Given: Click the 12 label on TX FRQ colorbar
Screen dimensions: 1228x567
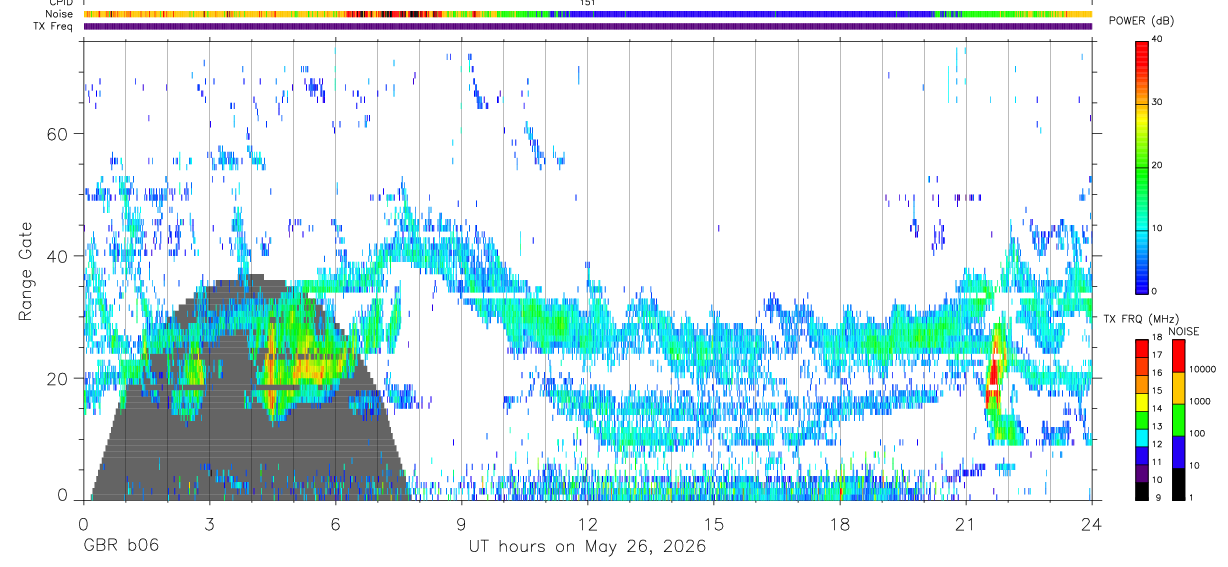Looking at the screenshot, I should pos(1157,444).
